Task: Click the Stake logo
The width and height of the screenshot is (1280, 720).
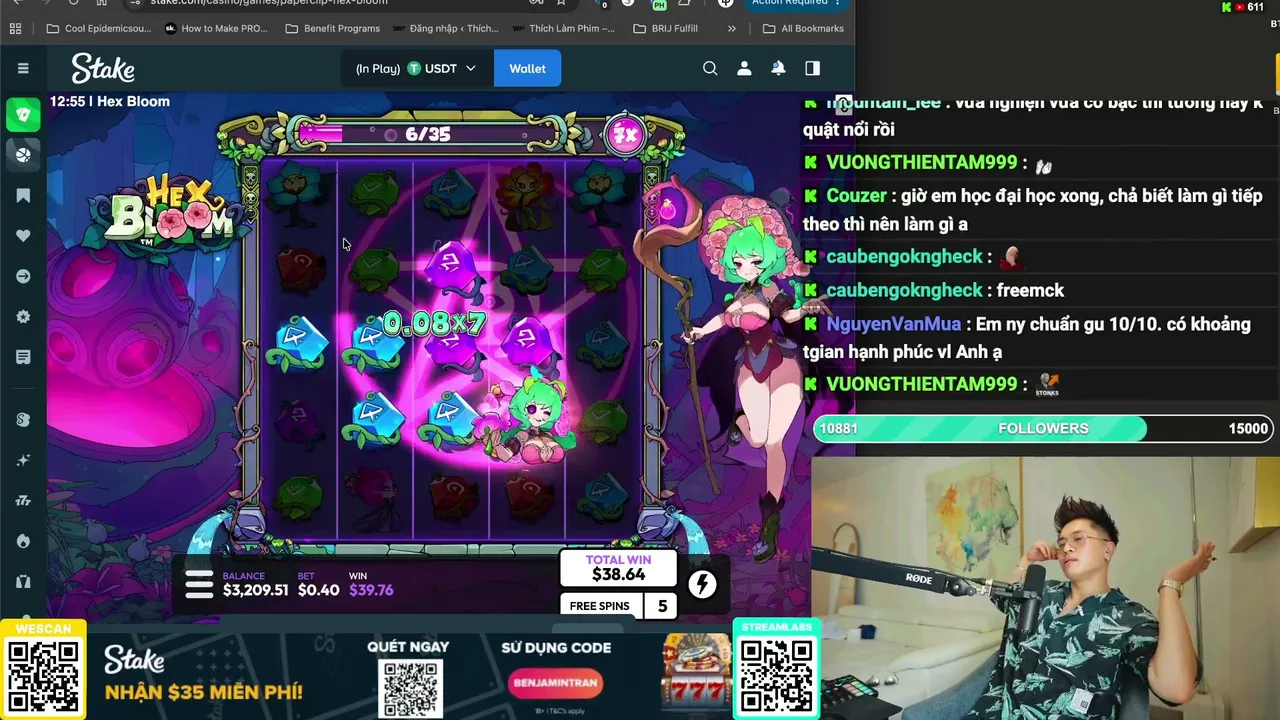Action: [103, 69]
